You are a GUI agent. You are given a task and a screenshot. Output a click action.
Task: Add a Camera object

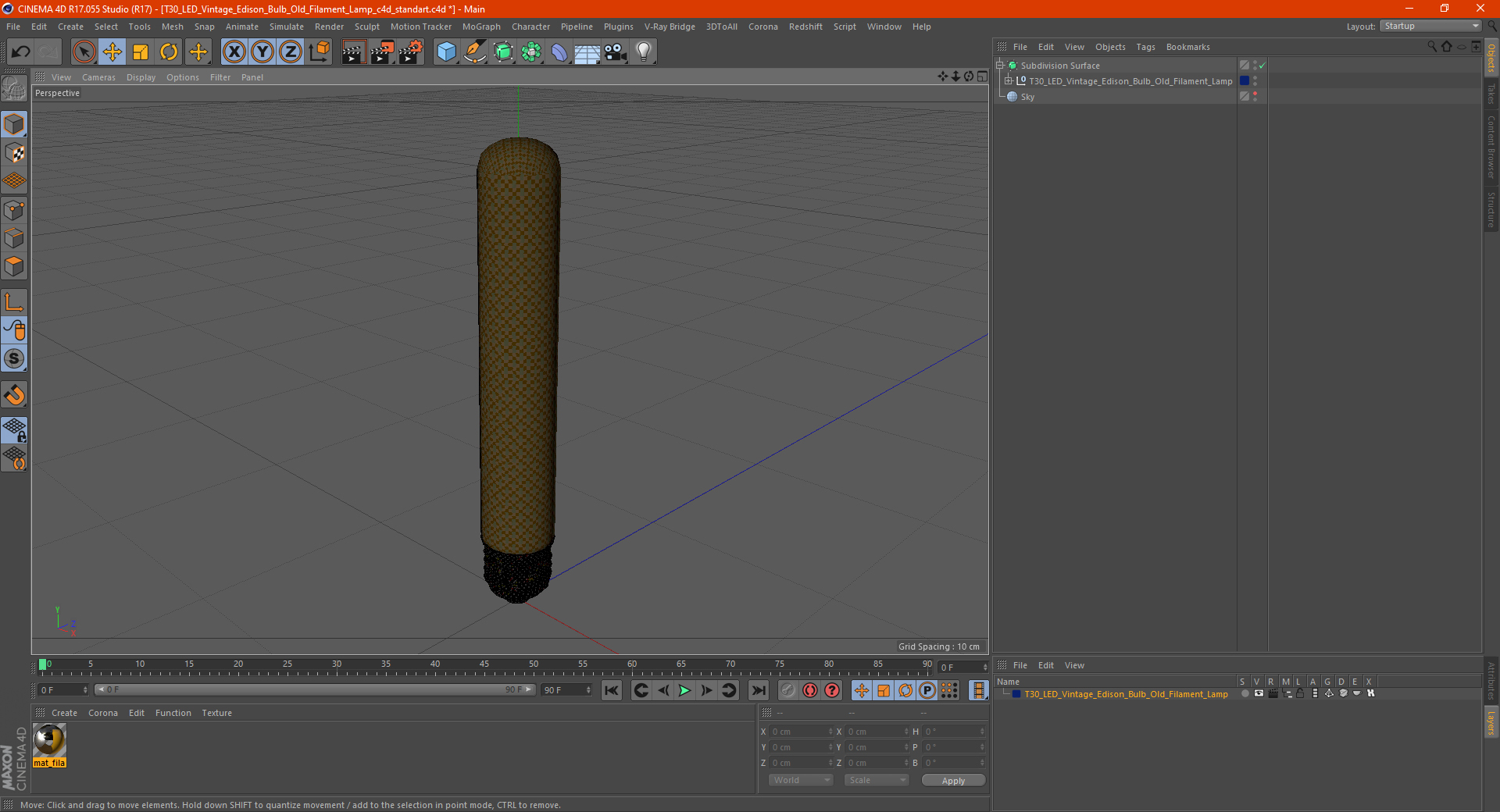[616, 52]
